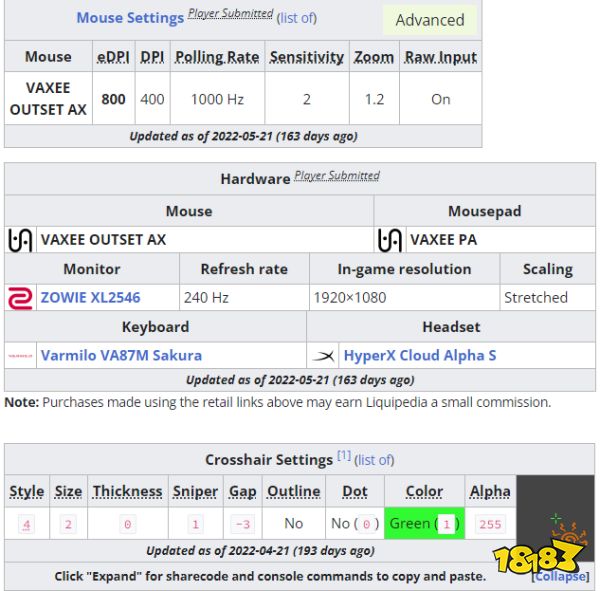Click the green Color cell in crosshair table

[x=424, y=523]
